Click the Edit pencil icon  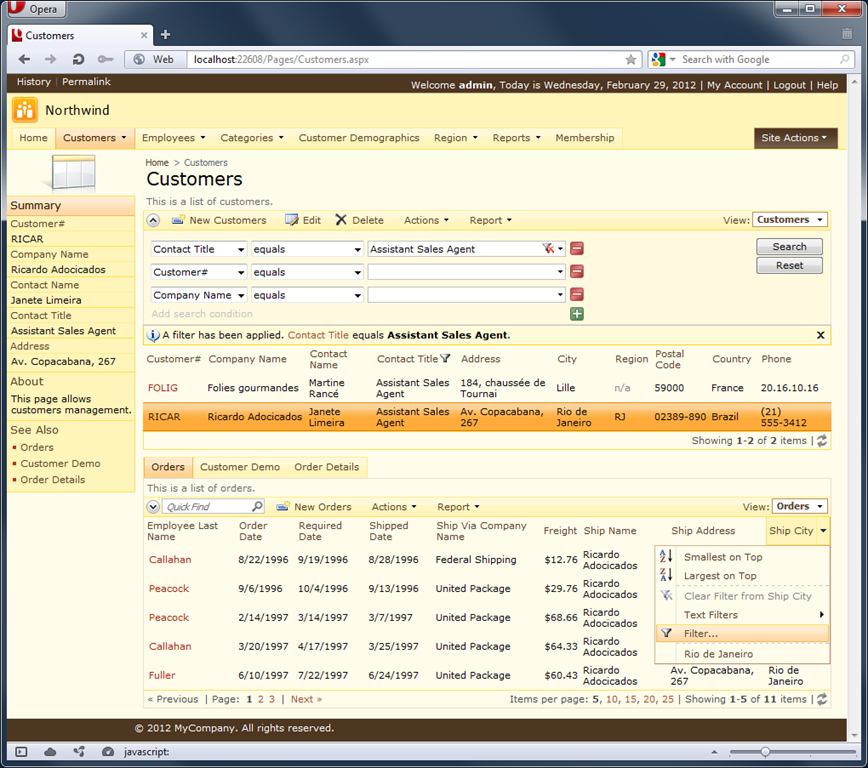coord(292,220)
